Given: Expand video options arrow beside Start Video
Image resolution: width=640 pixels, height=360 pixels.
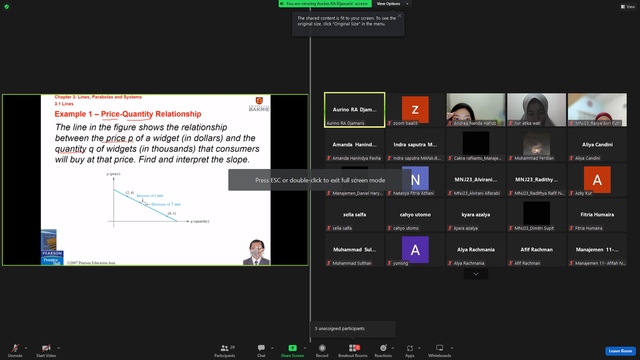Looking at the screenshot, I should [58, 348].
